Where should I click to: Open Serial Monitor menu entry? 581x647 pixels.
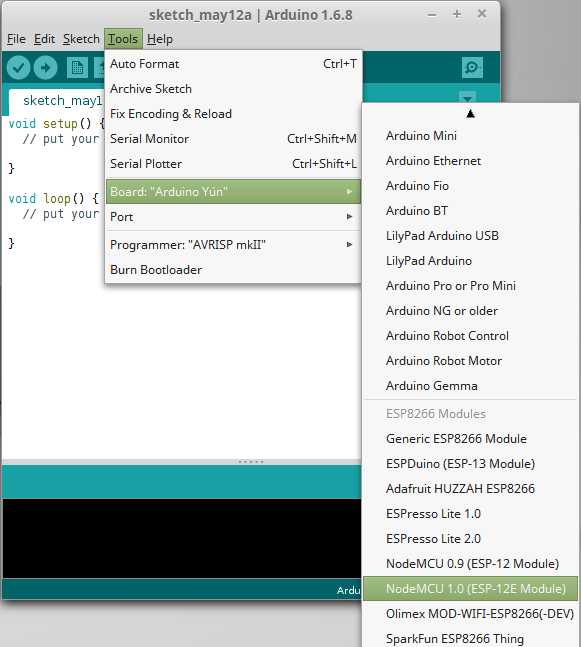click(x=233, y=139)
